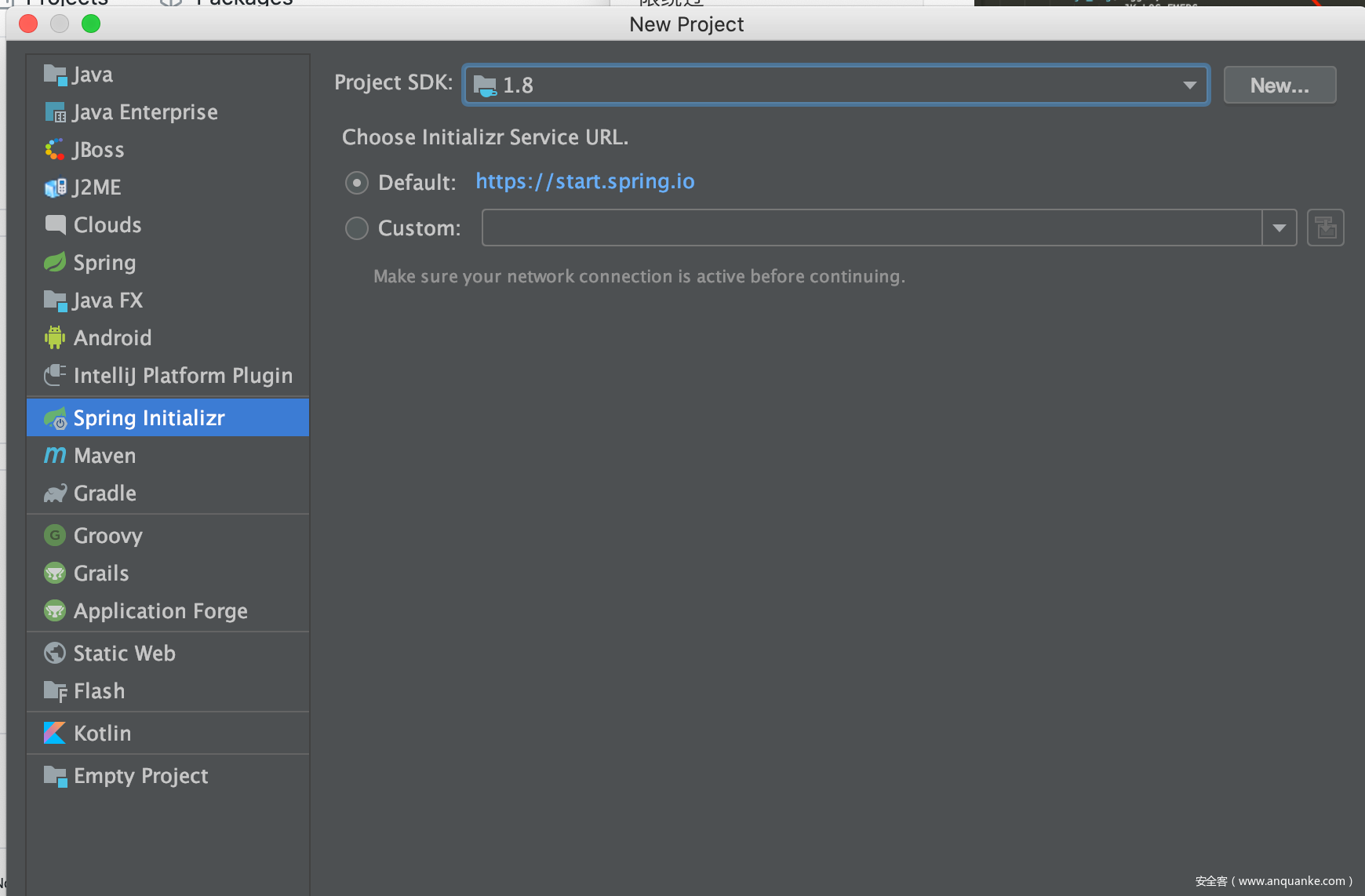Click the green macOS zoom window button
The width and height of the screenshot is (1365, 896).
click(x=91, y=24)
